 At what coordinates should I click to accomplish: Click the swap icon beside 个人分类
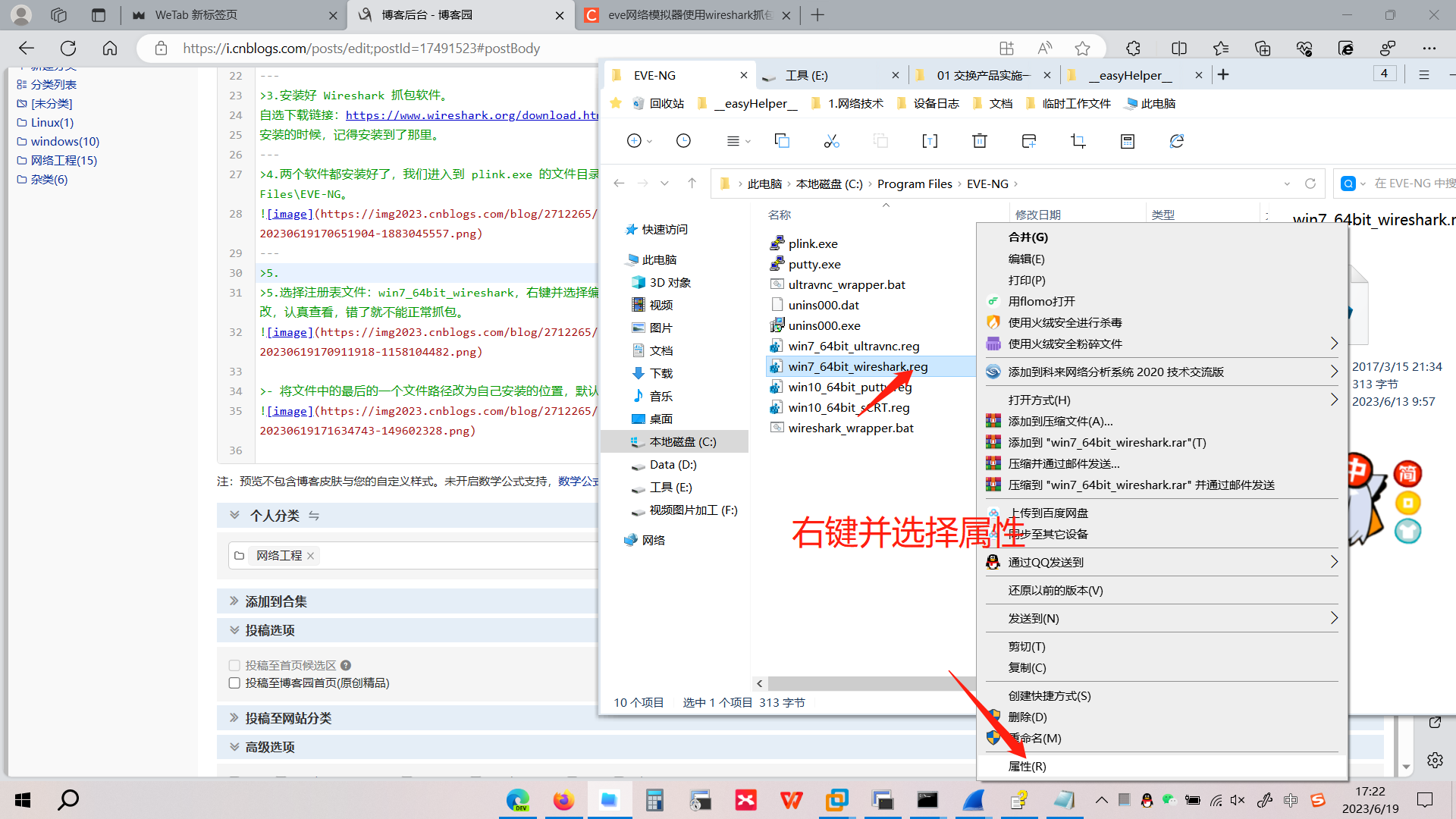[x=314, y=516]
